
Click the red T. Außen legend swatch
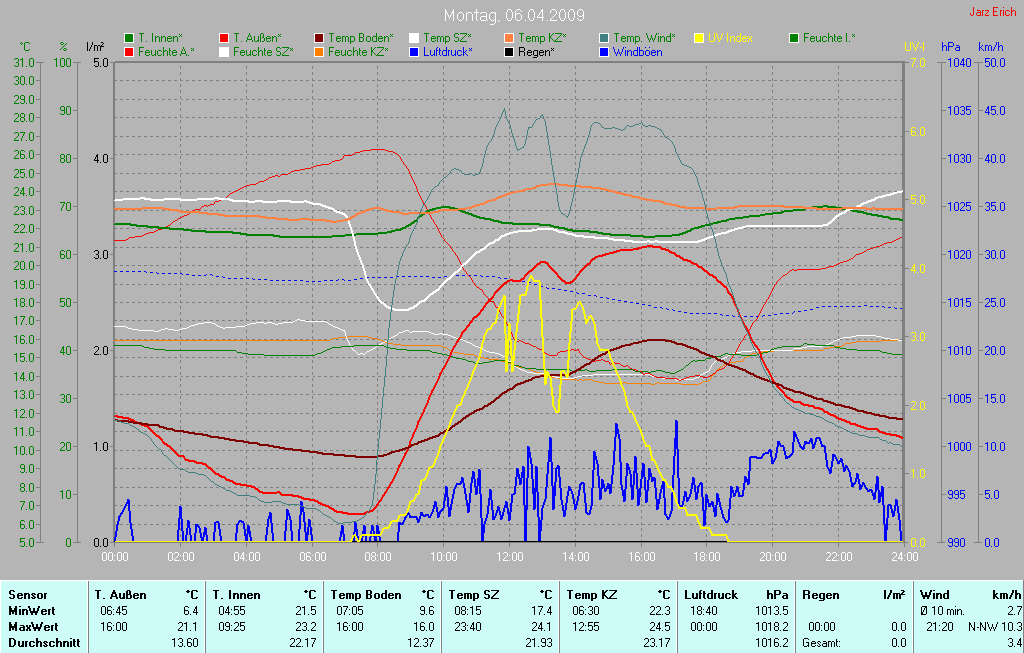224,38
